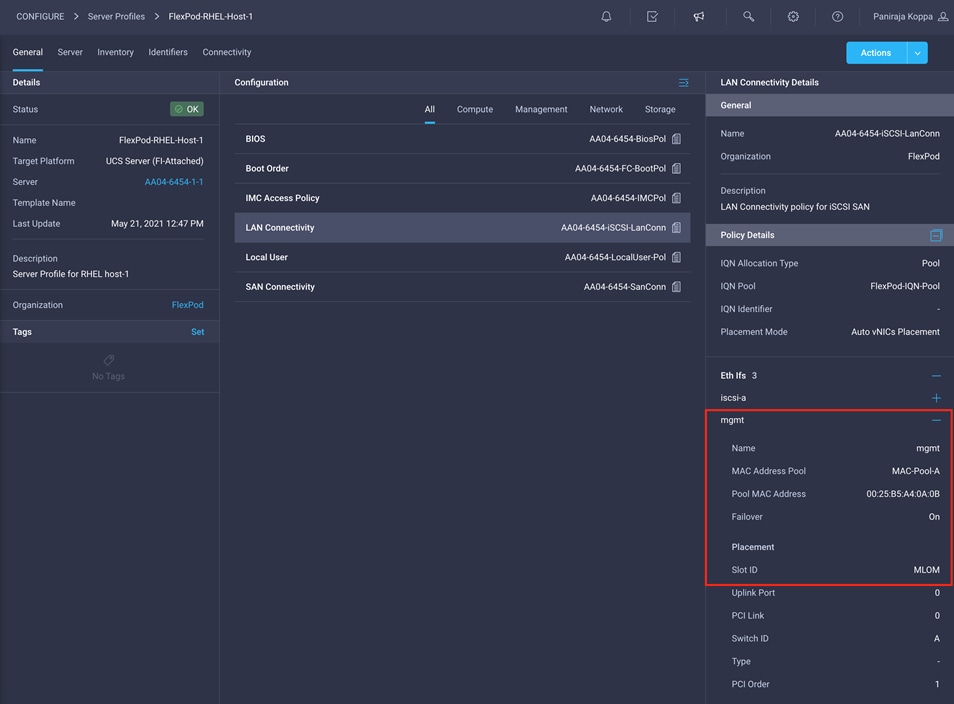Image resolution: width=954 pixels, height=704 pixels.
Task: Select the Management configuration filter tab
Action: click(541, 110)
